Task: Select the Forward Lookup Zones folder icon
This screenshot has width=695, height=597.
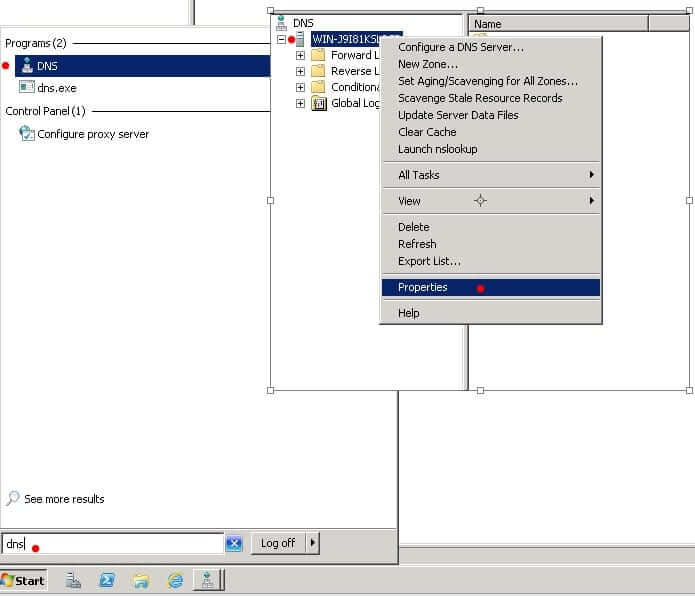Action: 318,55
